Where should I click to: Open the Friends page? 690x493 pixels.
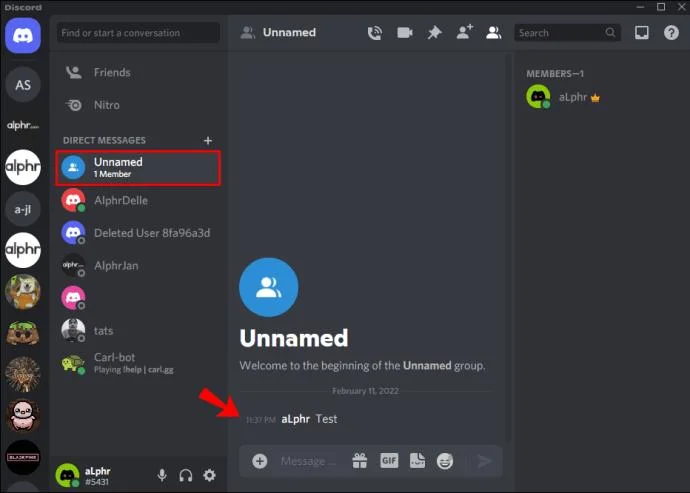tap(138, 73)
